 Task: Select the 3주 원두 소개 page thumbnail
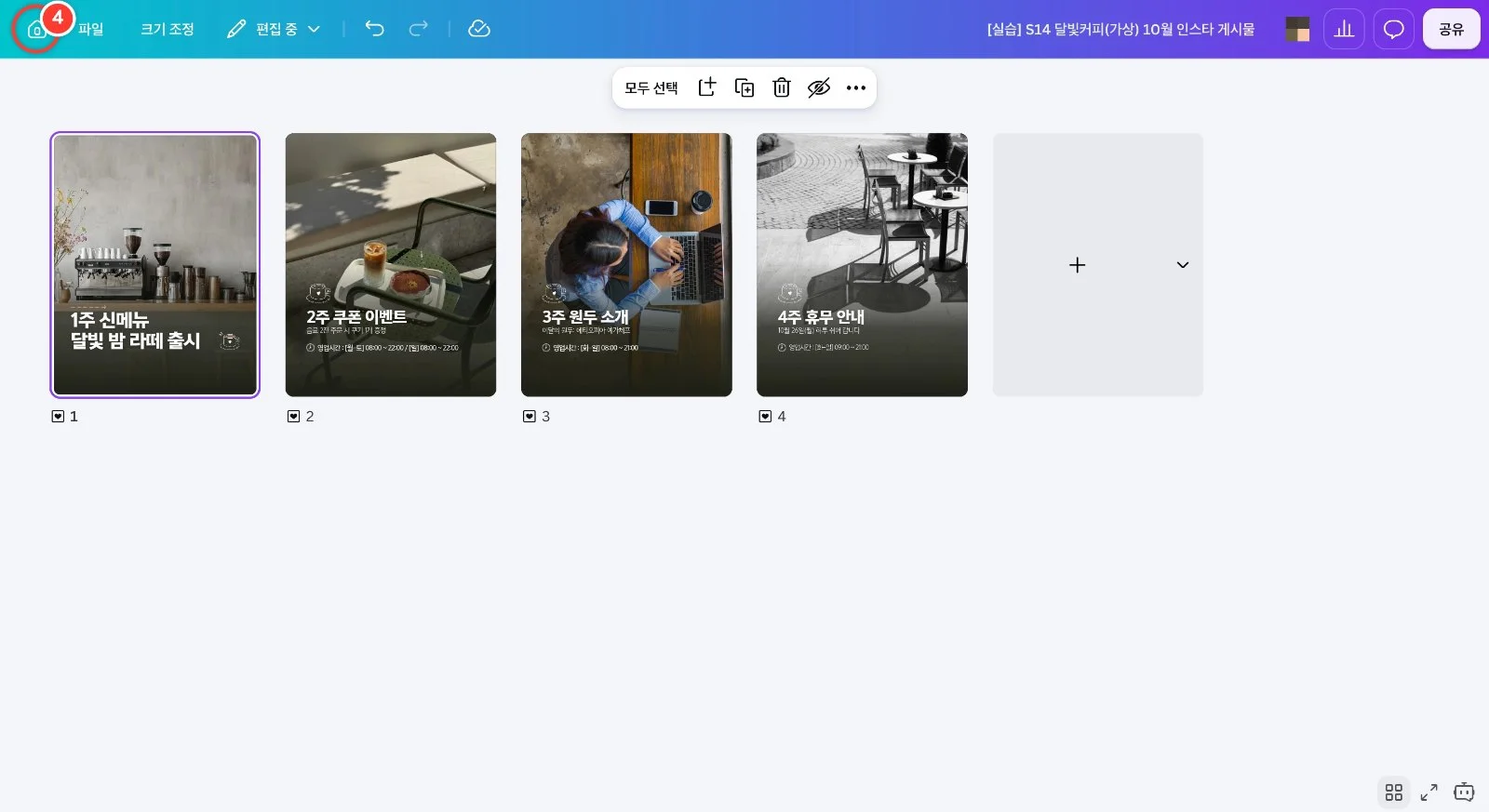tap(626, 265)
